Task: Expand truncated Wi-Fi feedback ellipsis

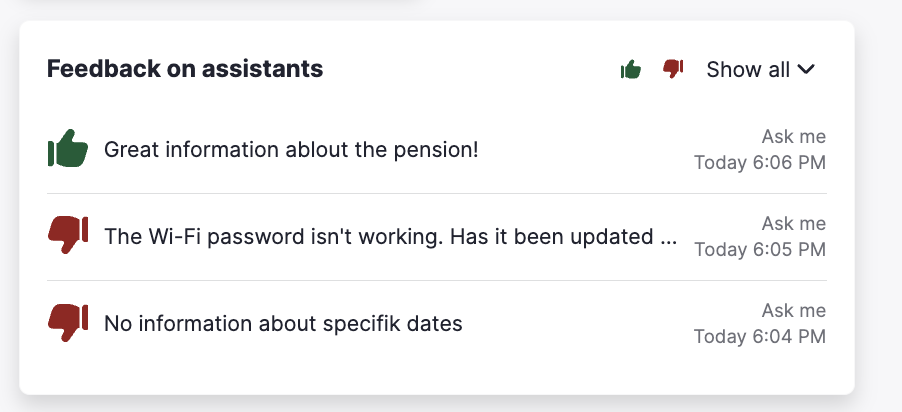Action: click(x=668, y=241)
